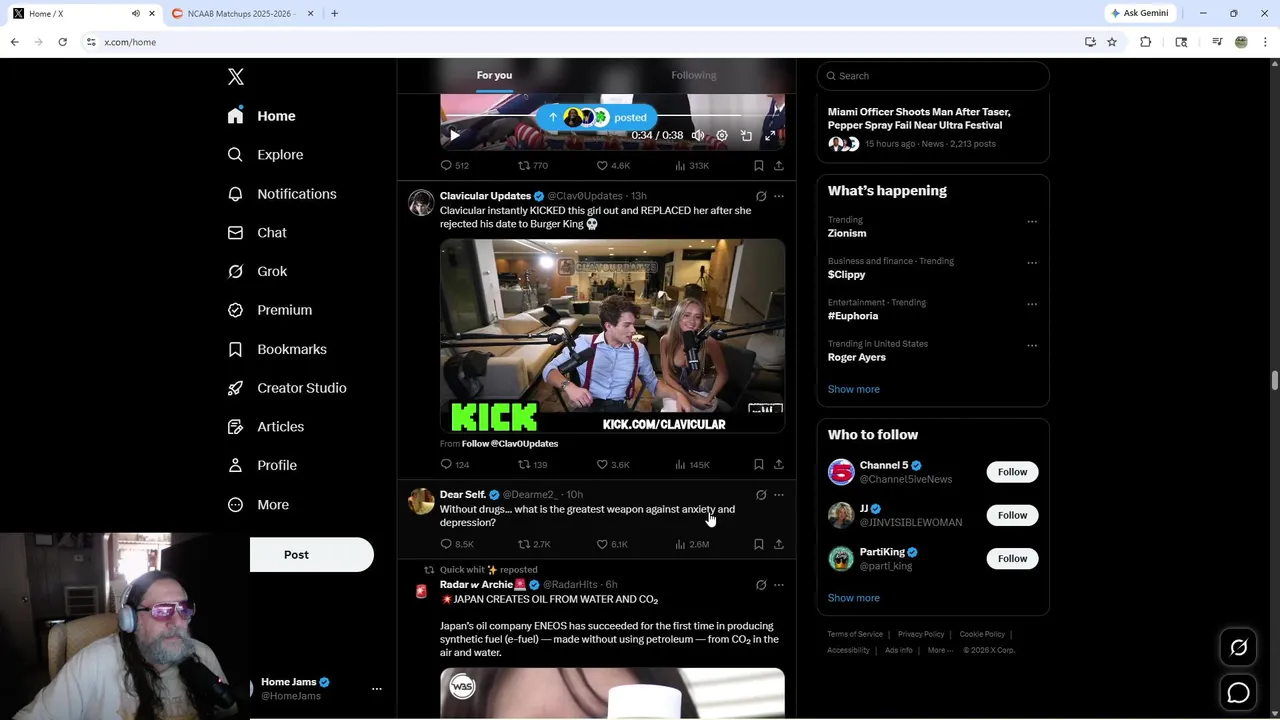Open Zionism trend more options
This screenshot has height=720, width=1280.
click(1032, 222)
